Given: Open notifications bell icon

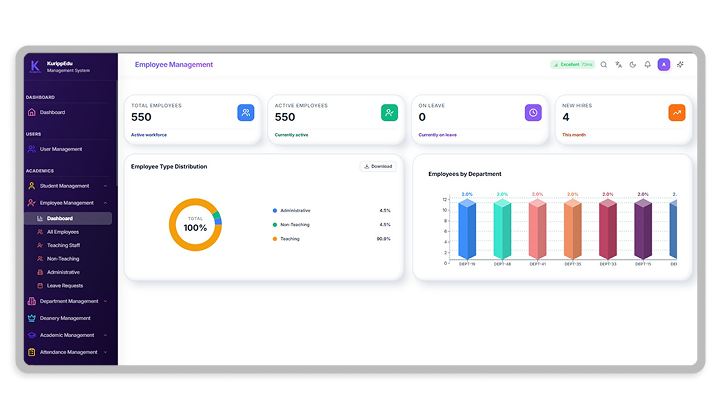Looking at the screenshot, I should (647, 65).
